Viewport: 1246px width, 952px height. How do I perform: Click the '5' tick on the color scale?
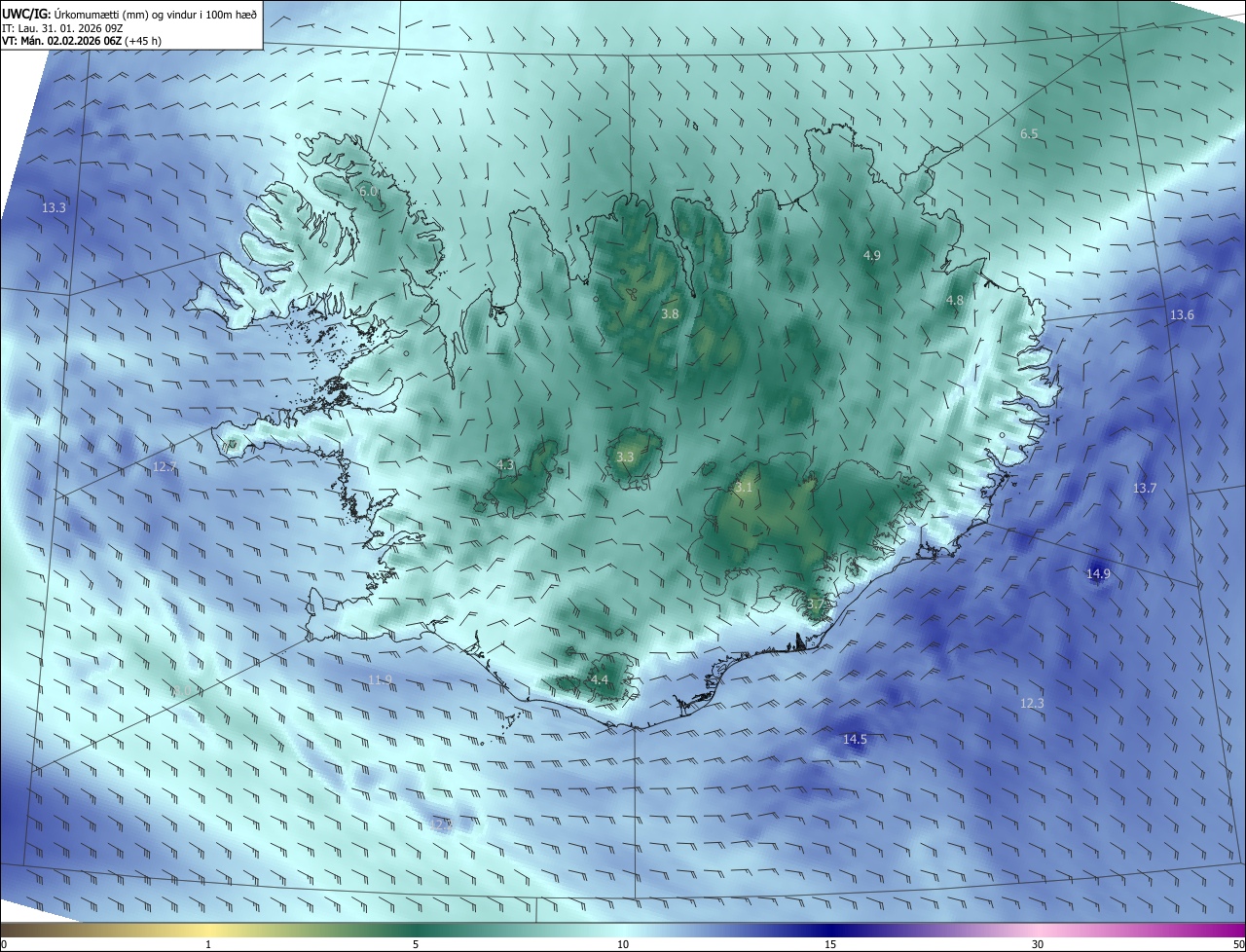tap(416, 944)
